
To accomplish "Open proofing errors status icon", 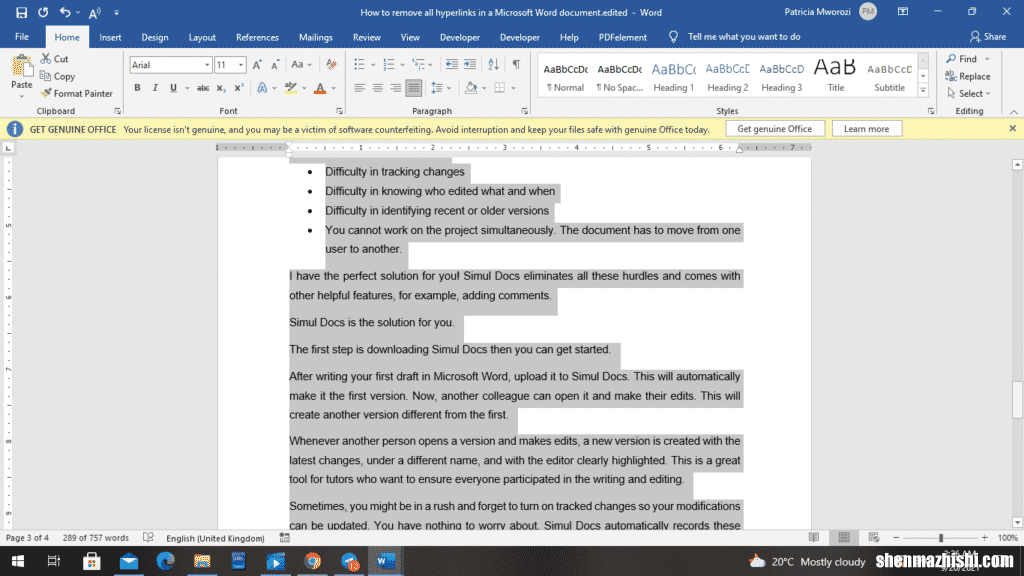I will point(148,537).
